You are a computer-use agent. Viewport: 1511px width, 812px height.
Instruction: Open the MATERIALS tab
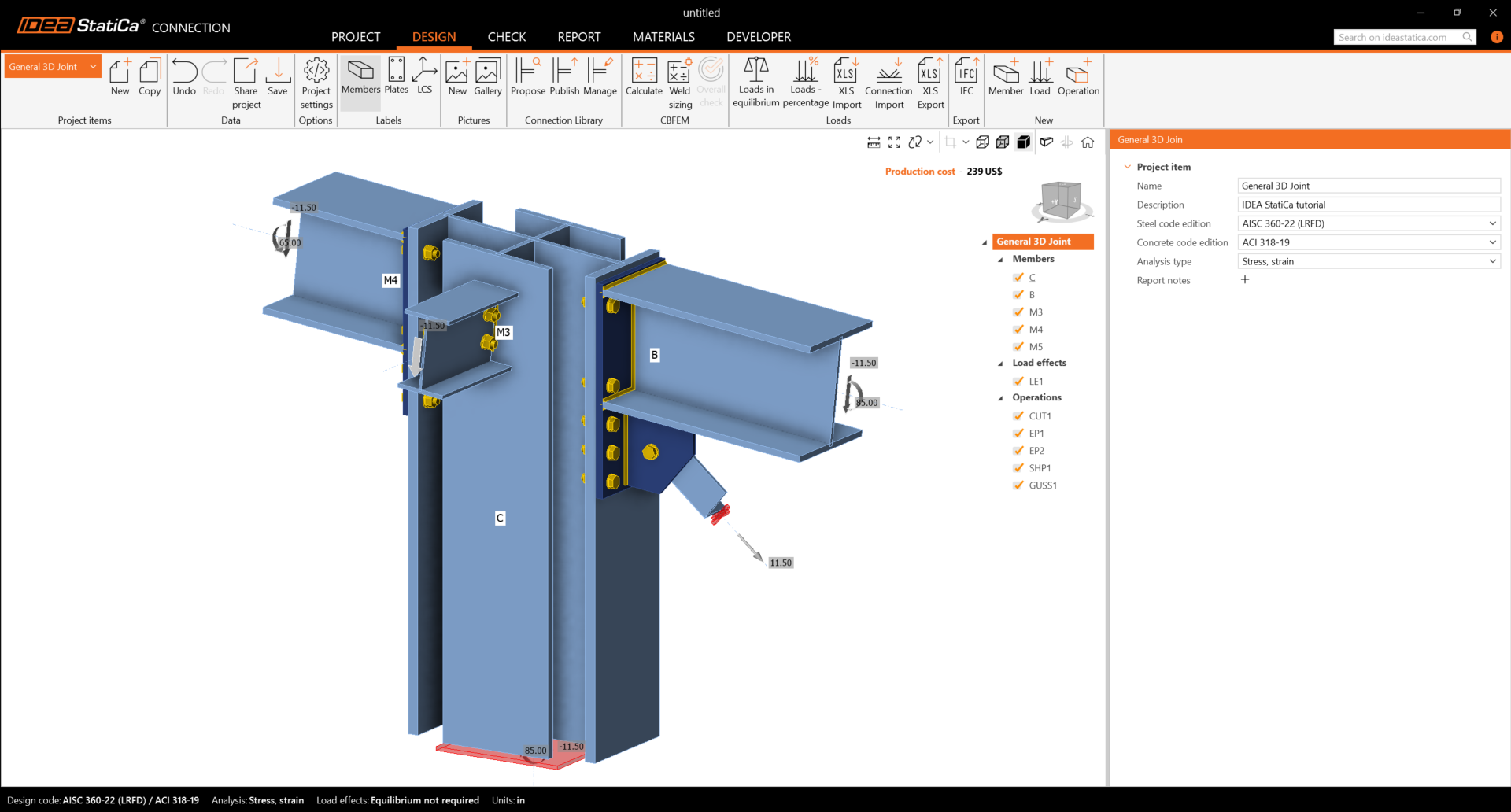pyautogui.click(x=663, y=37)
